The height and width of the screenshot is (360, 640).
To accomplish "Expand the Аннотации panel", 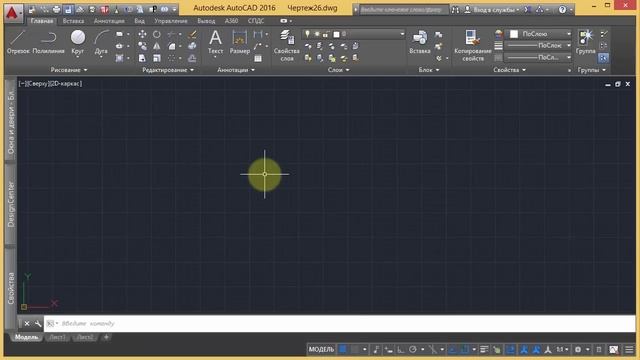I will tap(236, 70).
